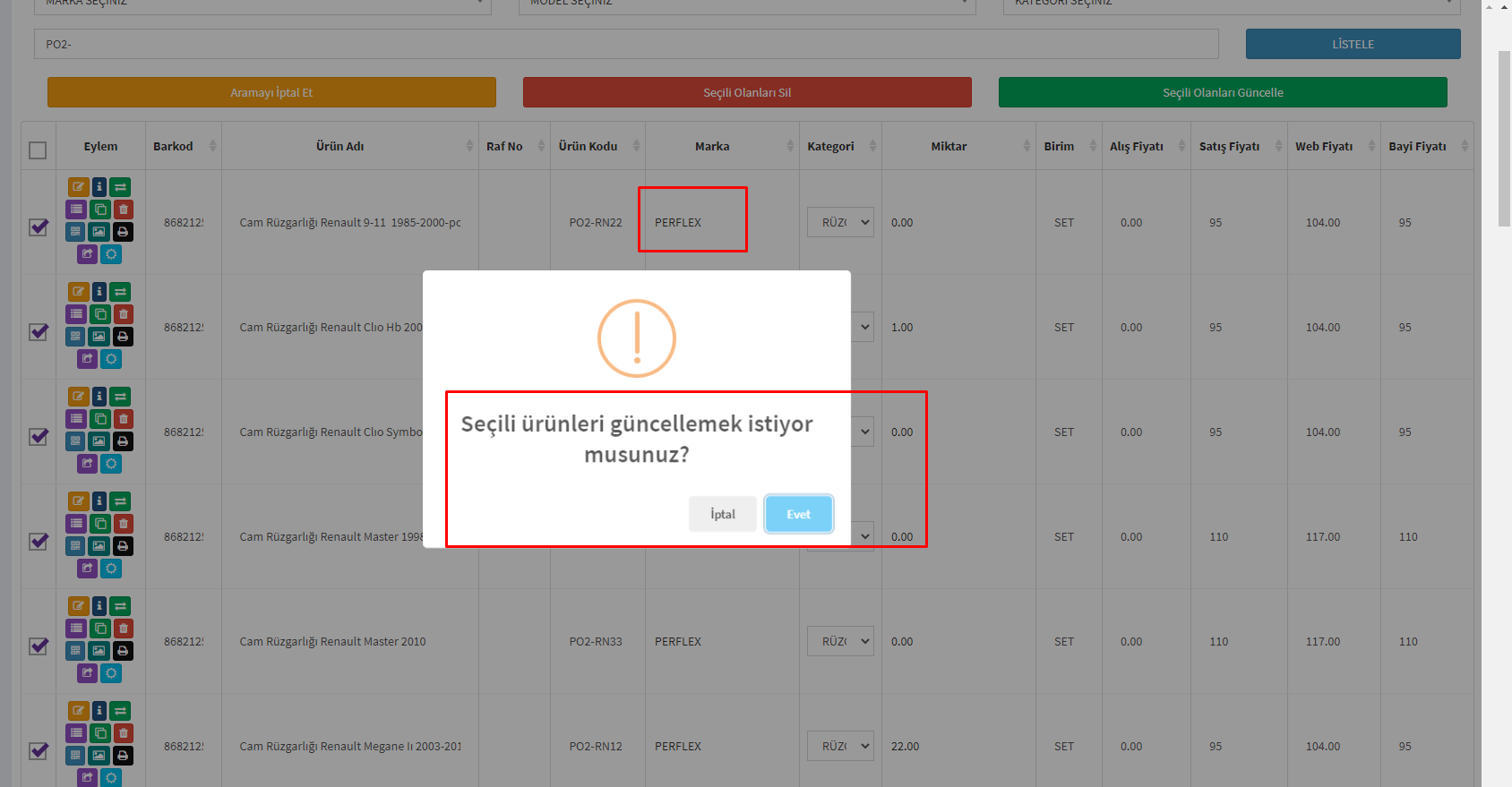Click the print icon for Renault 9-11 row
This screenshot has width=1512, height=787.
point(123,232)
